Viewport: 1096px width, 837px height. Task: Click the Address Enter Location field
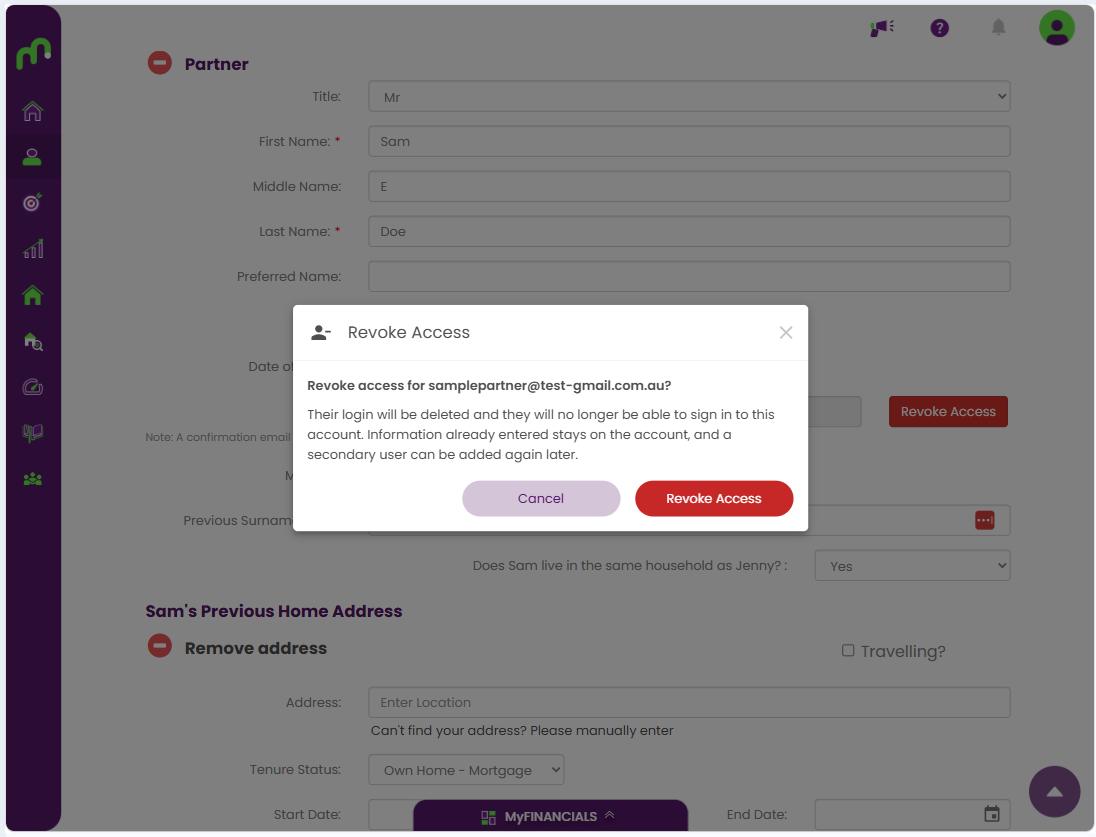point(689,702)
